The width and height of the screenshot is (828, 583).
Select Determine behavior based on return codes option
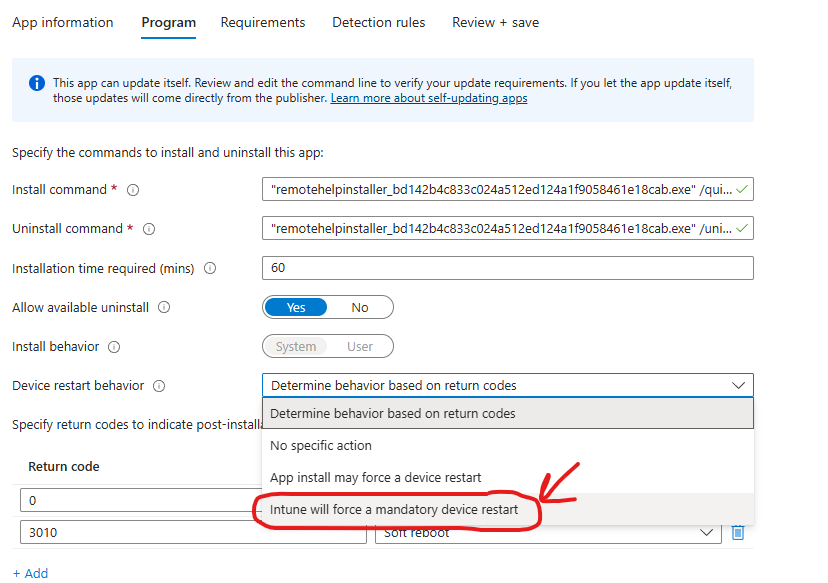point(507,413)
